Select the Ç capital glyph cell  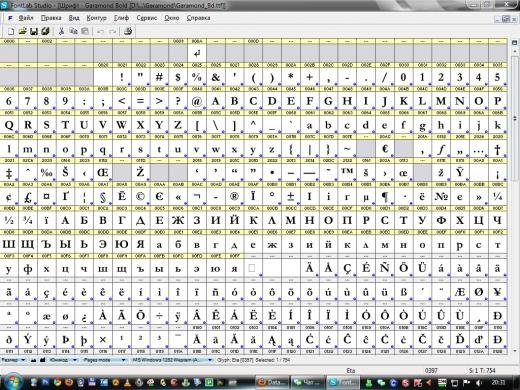tap(347, 268)
